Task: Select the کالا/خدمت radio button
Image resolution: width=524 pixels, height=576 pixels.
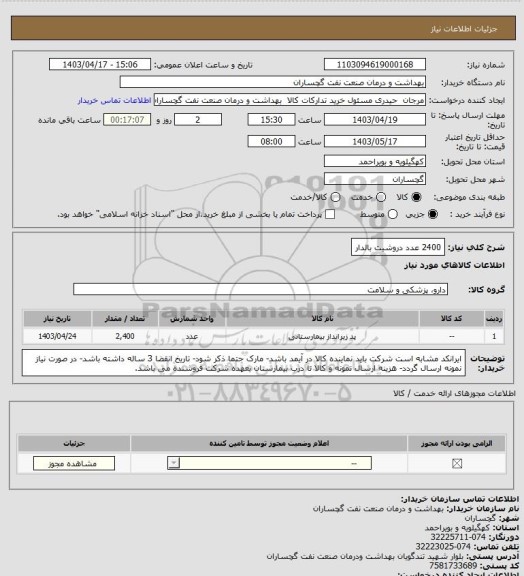Action: [x=335, y=197]
